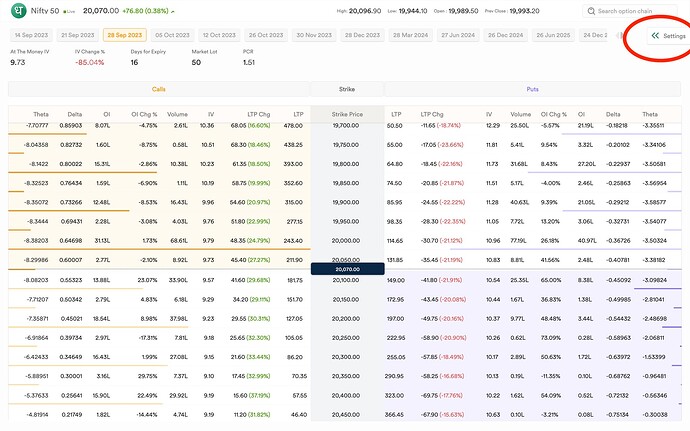The width and height of the screenshot is (690, 431).
Task: Choose the 30 Nov 2023 expiry
Action: pyautogui.click(x=314, y=35)
